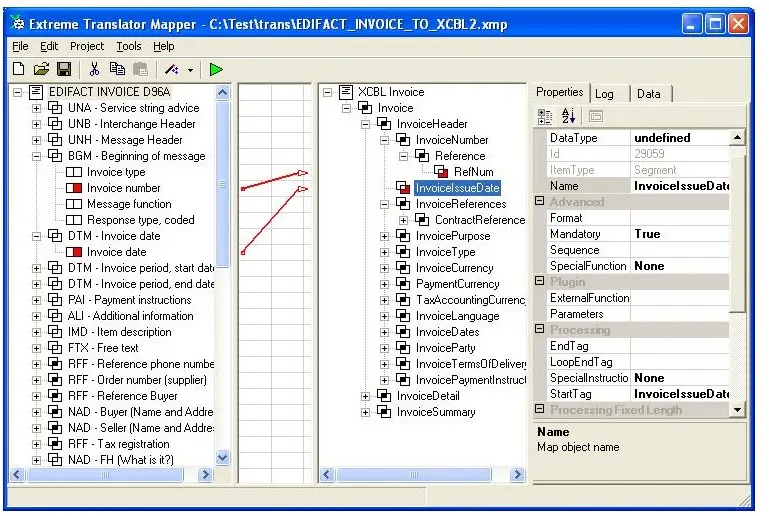
Task: Click the field icon beside Response type, coded
Action: [x=74, y=220]
